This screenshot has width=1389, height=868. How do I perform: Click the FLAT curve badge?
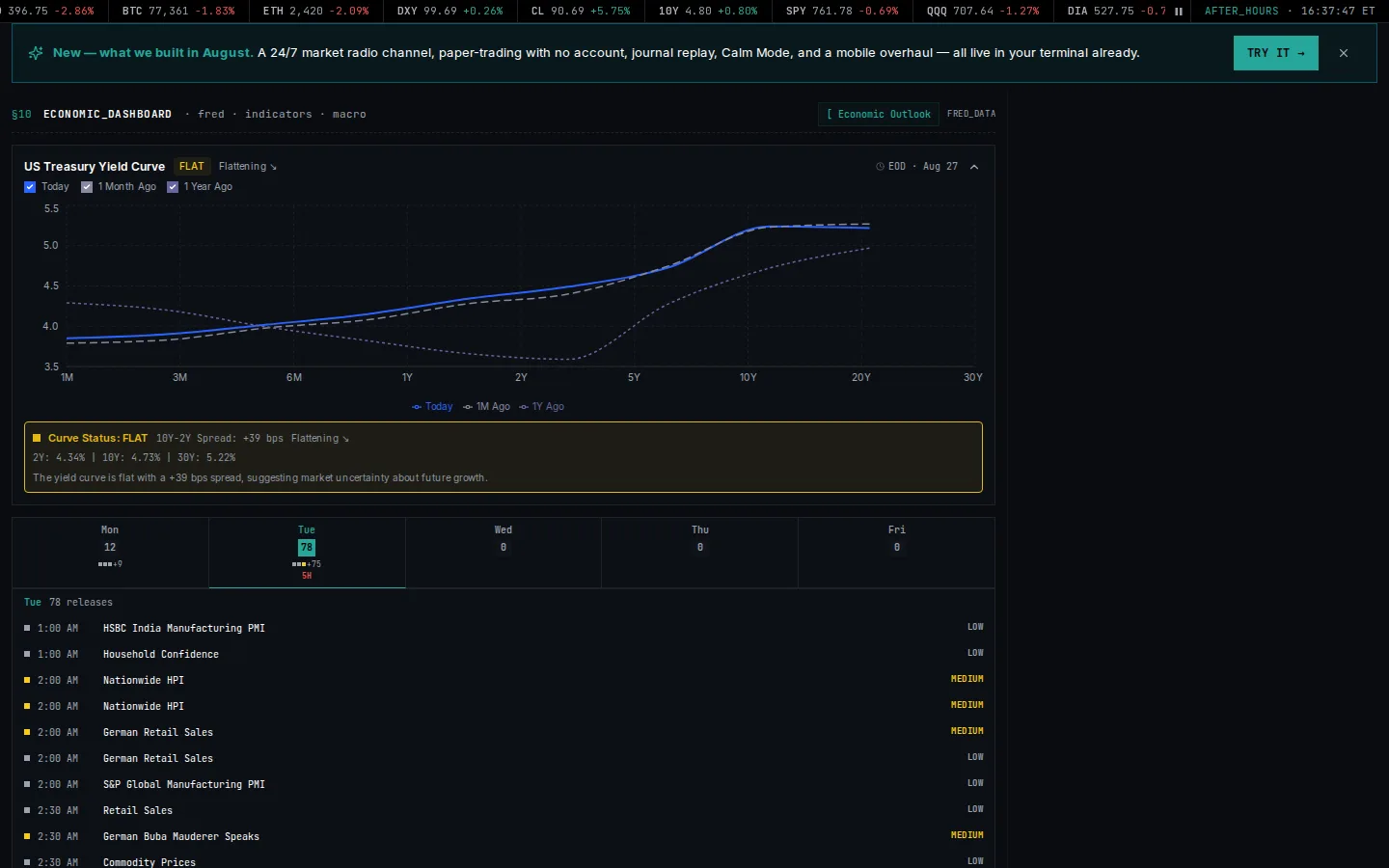click(192, 167)
